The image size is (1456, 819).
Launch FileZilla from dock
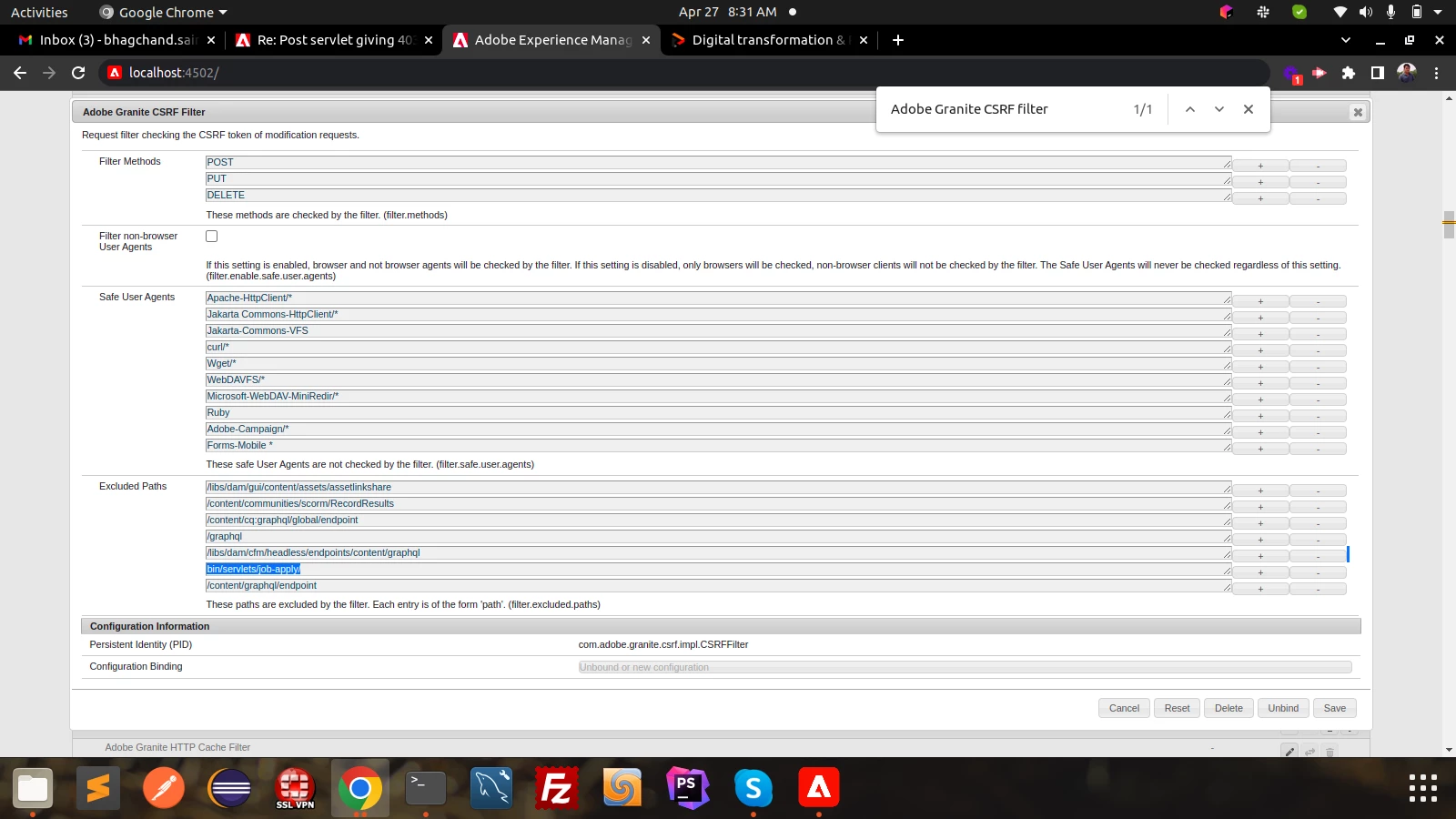[x=557, y=788]
